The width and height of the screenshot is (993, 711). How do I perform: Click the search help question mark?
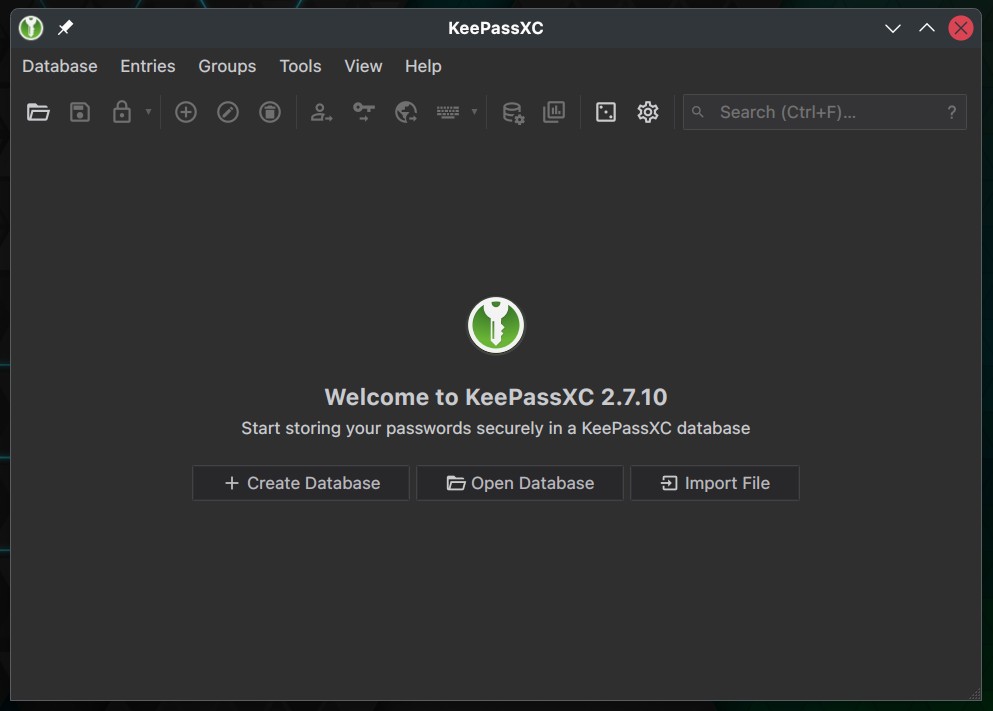(952, 112)
